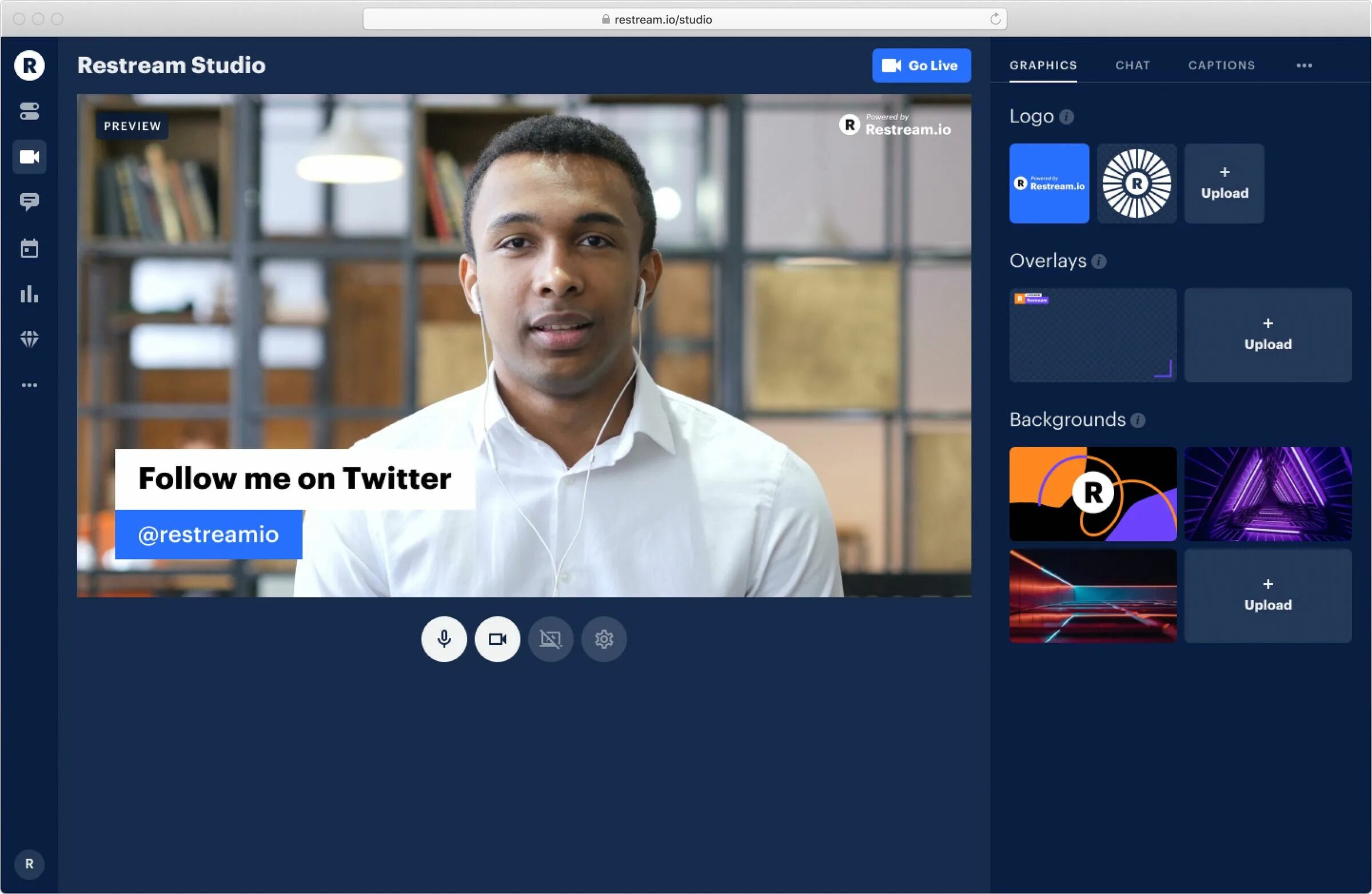Toggle screen sharing button
This screenshot has height=894, width=1372.
[551, 638]
